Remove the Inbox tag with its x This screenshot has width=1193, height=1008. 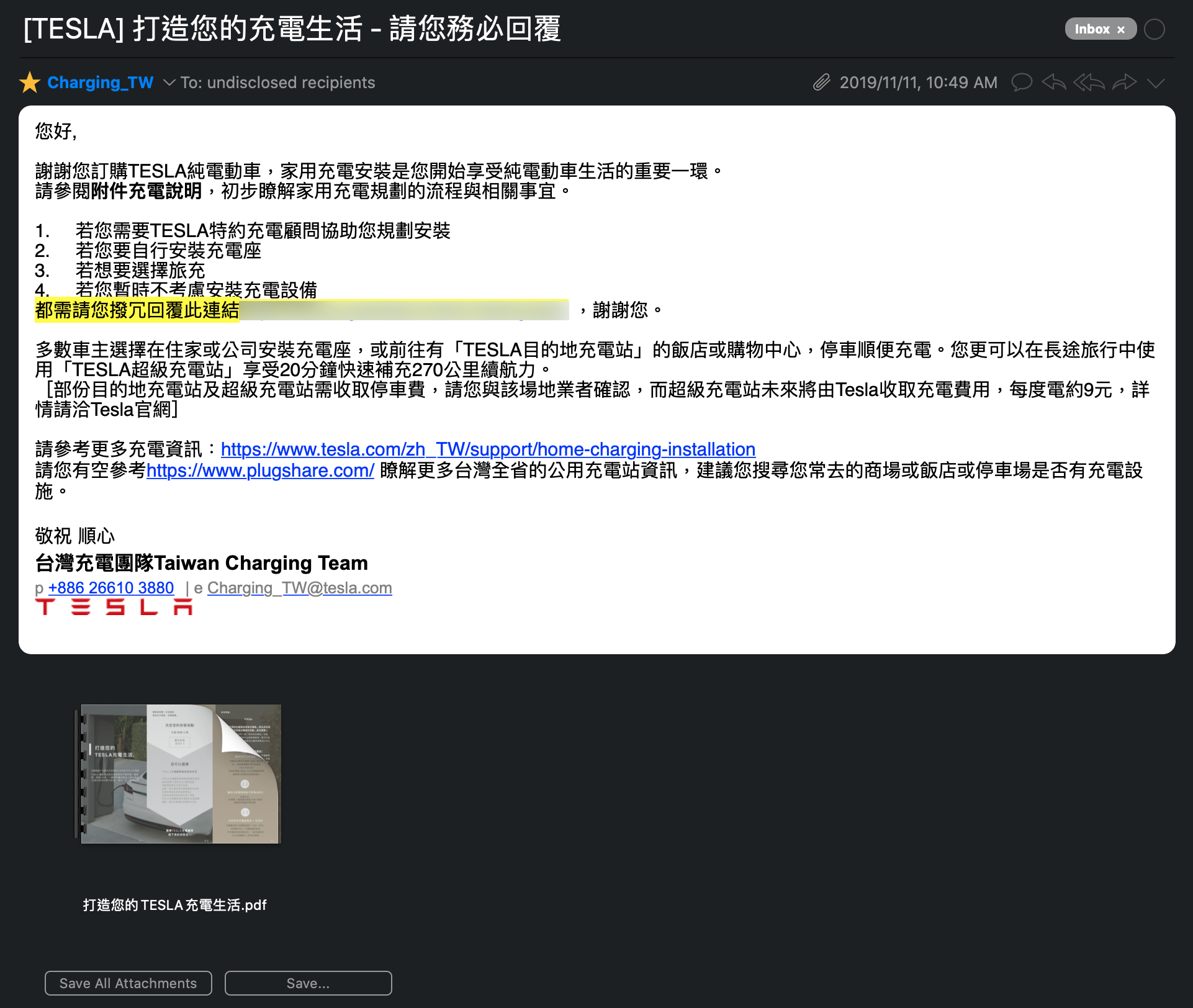[x=1121, y=30]
